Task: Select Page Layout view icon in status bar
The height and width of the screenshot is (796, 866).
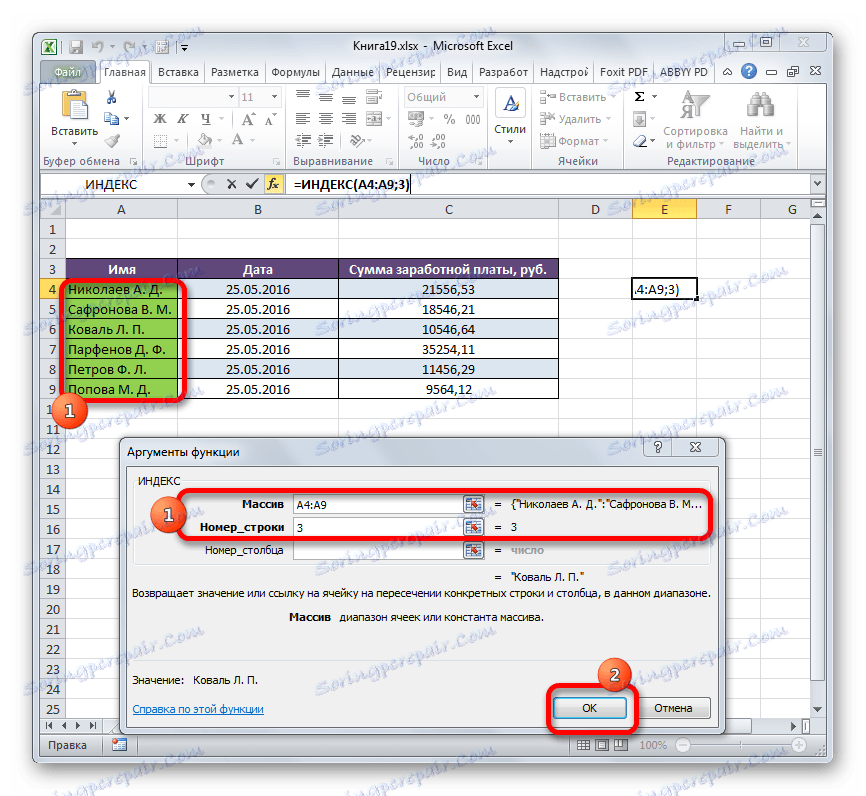Action: (x=602, y=745)
